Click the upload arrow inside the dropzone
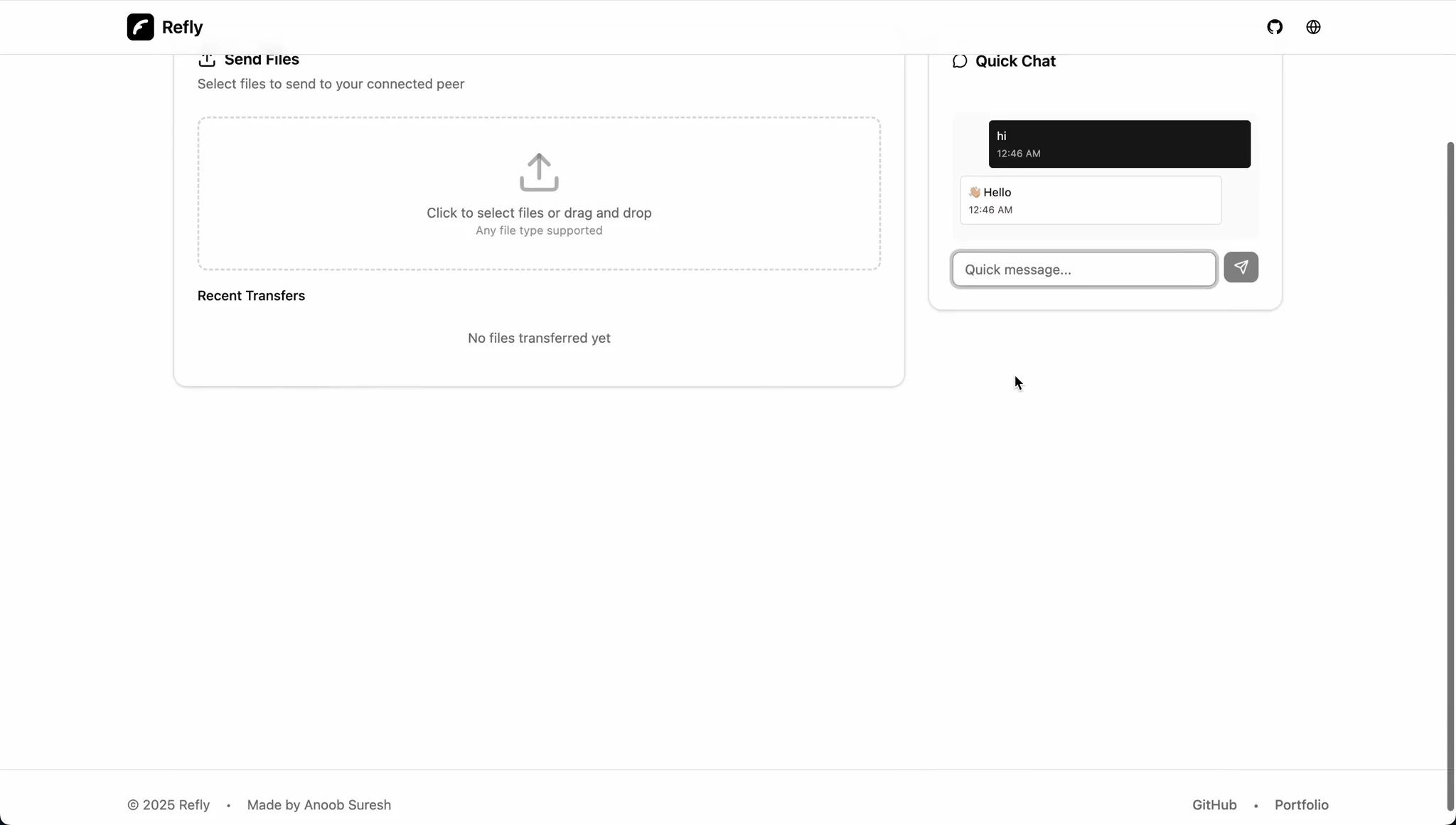Image resolution: width=1456 pixels, height=825 pixels. [x=538, y=171]
